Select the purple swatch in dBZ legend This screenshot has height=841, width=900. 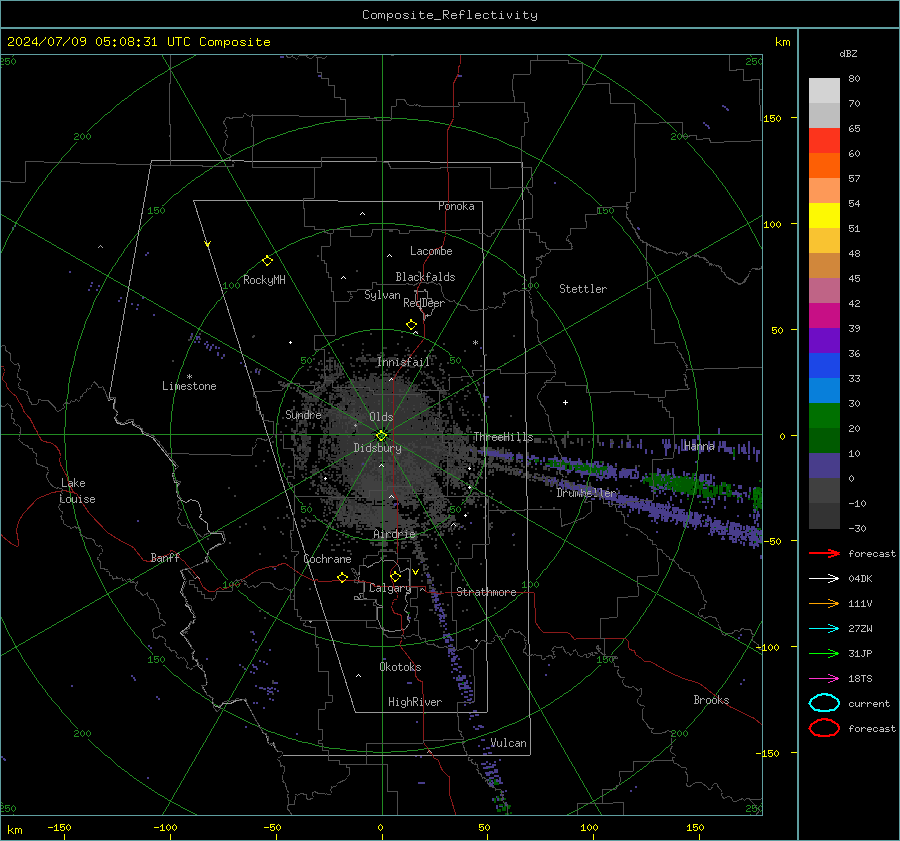pyautogui.click(x=824, y=341)
